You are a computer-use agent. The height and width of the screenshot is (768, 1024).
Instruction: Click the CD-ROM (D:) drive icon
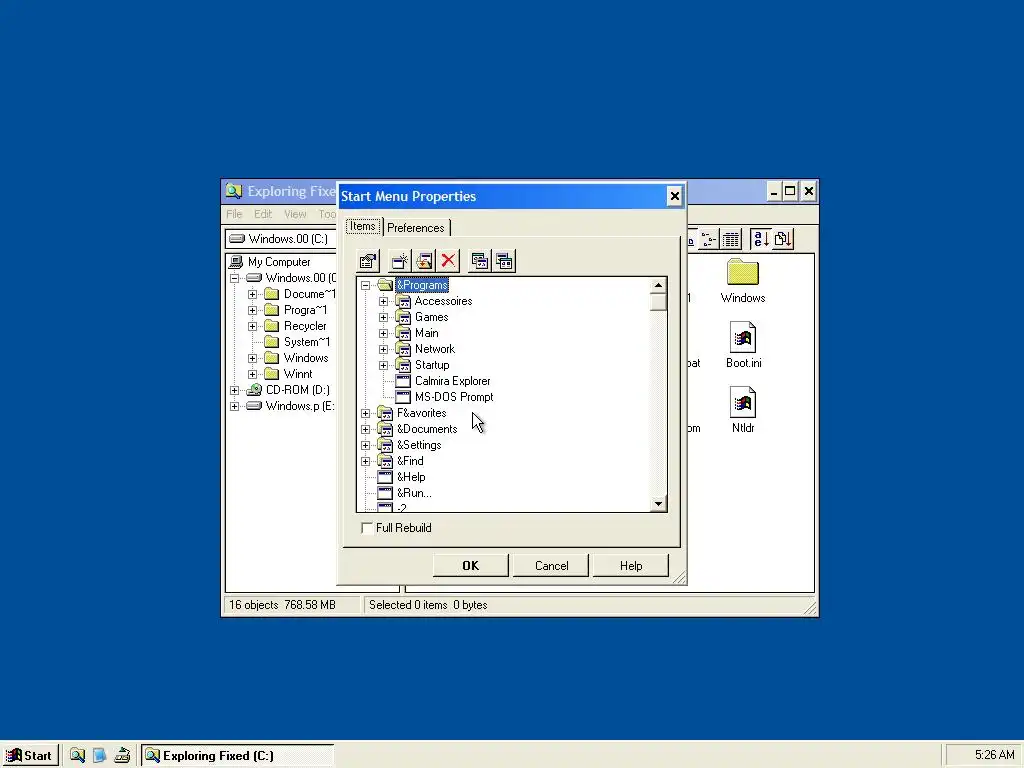point(254,390)
